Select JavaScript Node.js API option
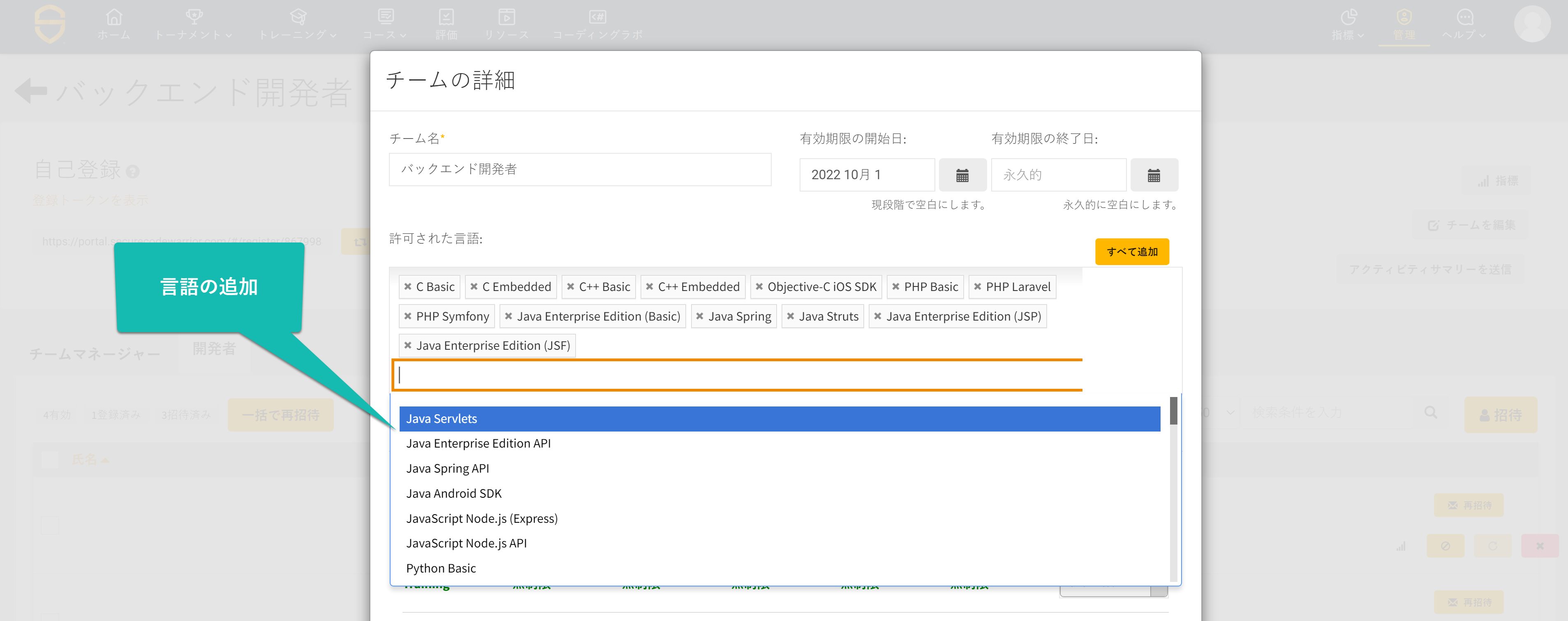Viewport: 1568px width, 621px height. (x=780, y=543)
